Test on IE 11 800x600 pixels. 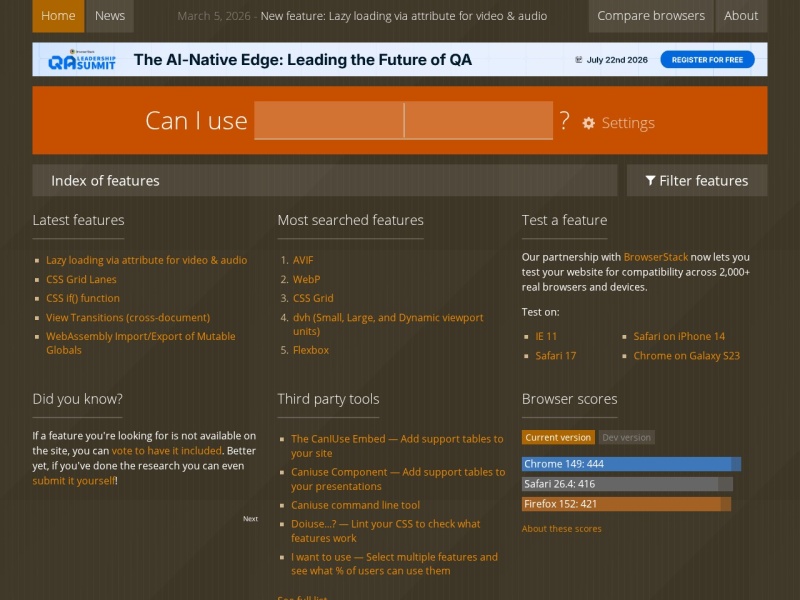click(546, 337)
